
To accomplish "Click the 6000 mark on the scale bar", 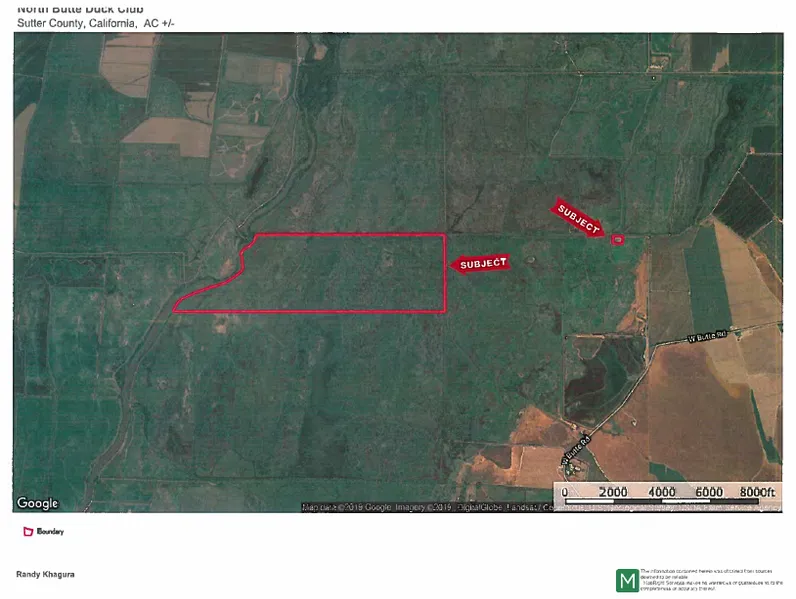I will point(708,493).
